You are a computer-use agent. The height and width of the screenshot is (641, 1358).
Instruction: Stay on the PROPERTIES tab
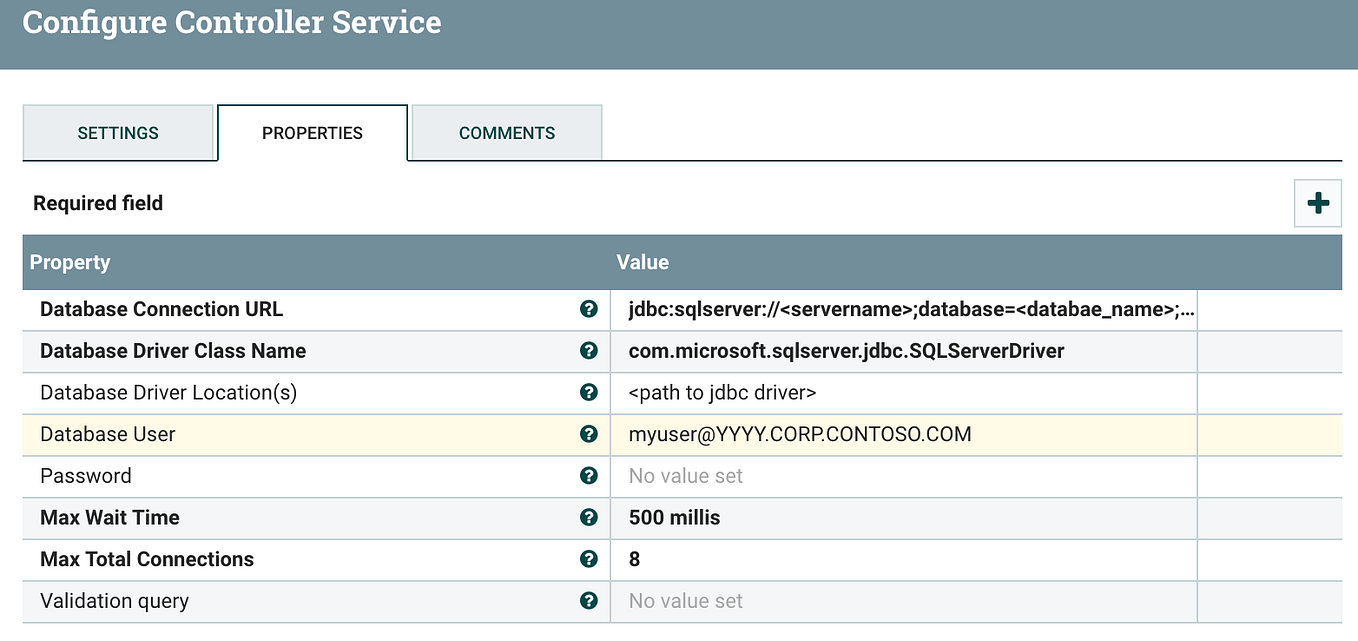point(312,132)
